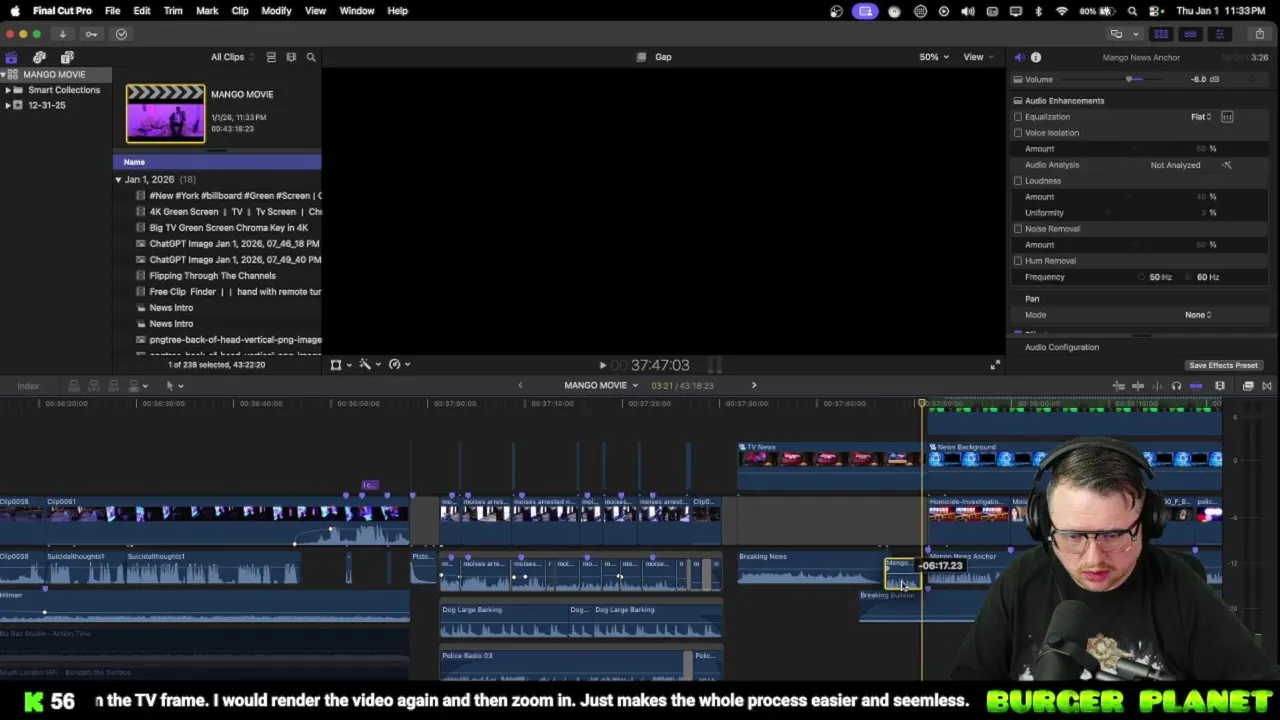Collapse the MANGO MOVIE library tree
This screenshot has height=720, width=1280.
[x=4, y=75]
